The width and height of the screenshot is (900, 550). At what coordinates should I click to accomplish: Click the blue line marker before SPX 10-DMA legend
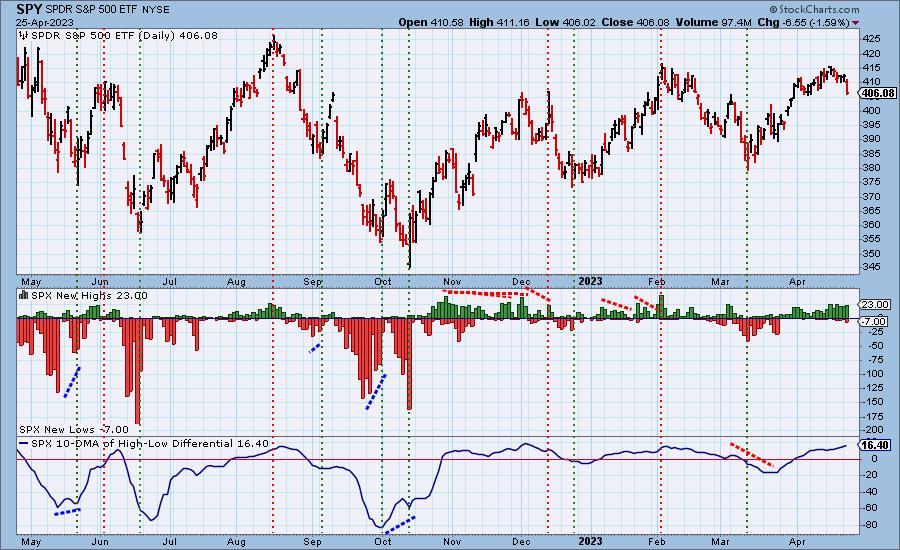click(24, 444)
